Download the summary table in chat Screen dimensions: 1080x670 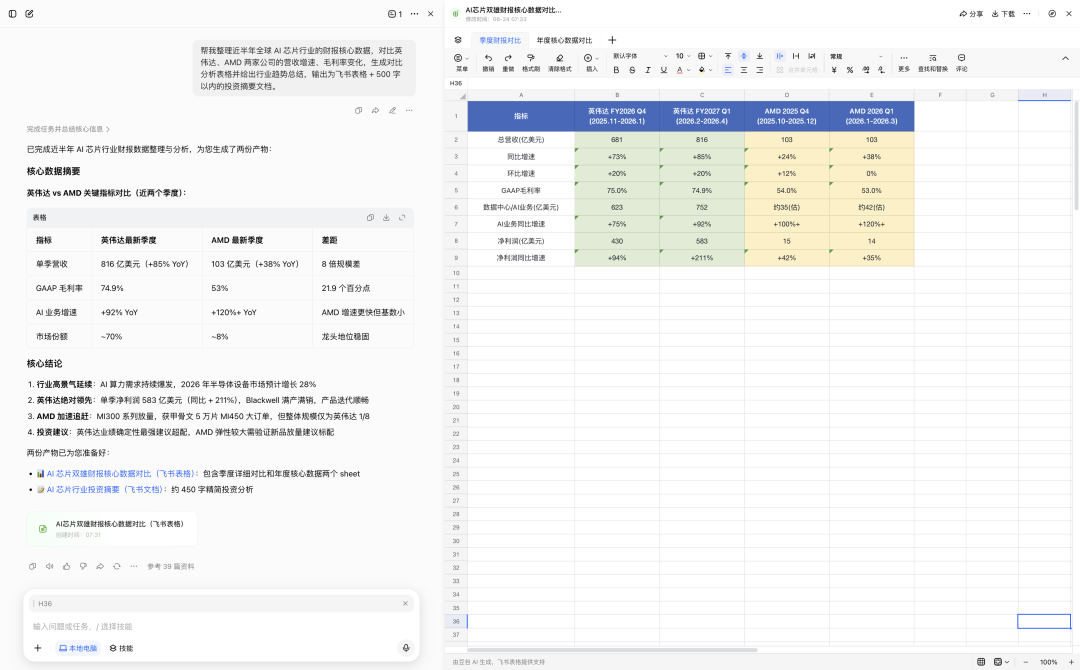point(386,218)
